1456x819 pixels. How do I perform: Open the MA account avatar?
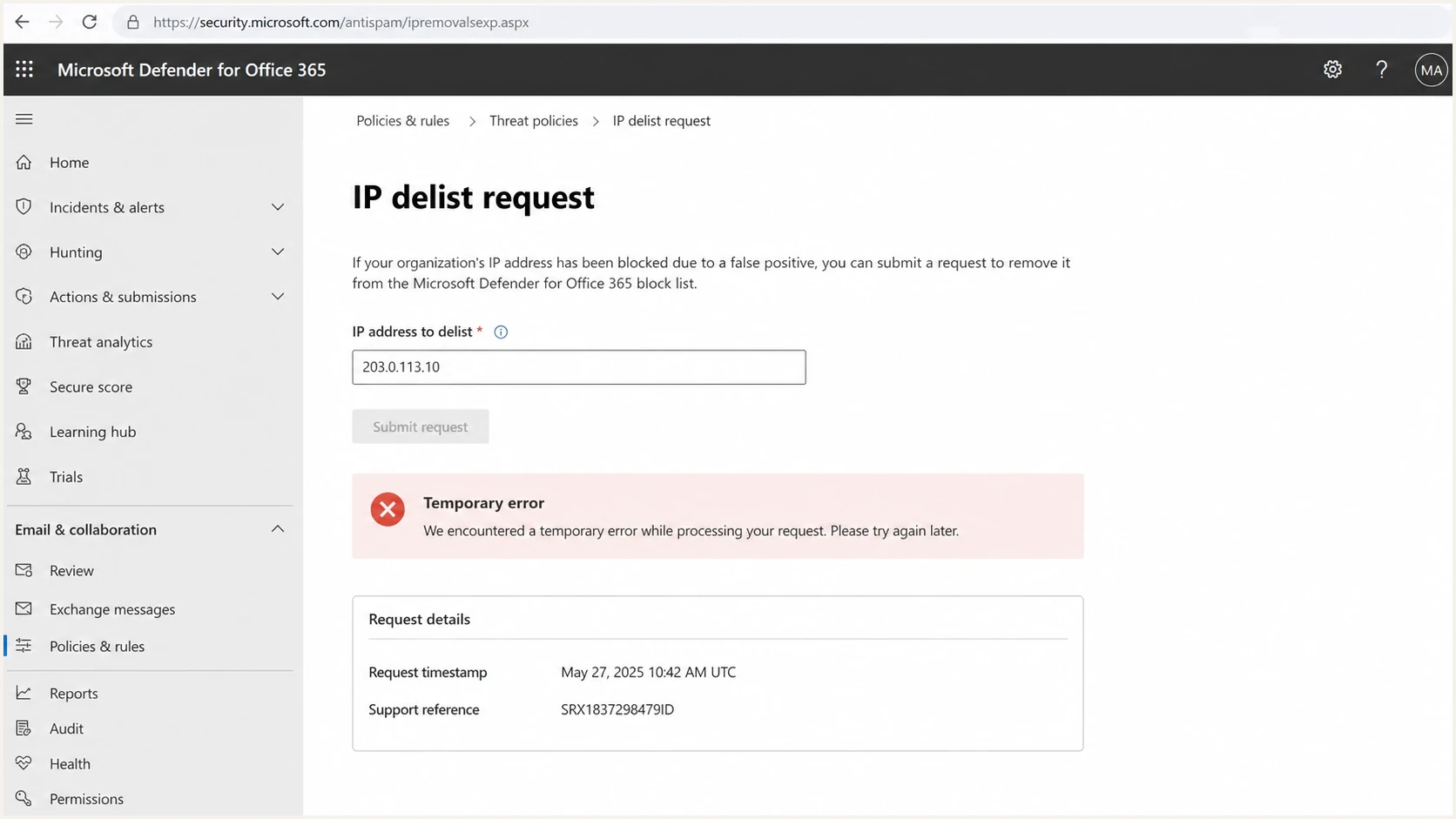tap(1431, 70)
